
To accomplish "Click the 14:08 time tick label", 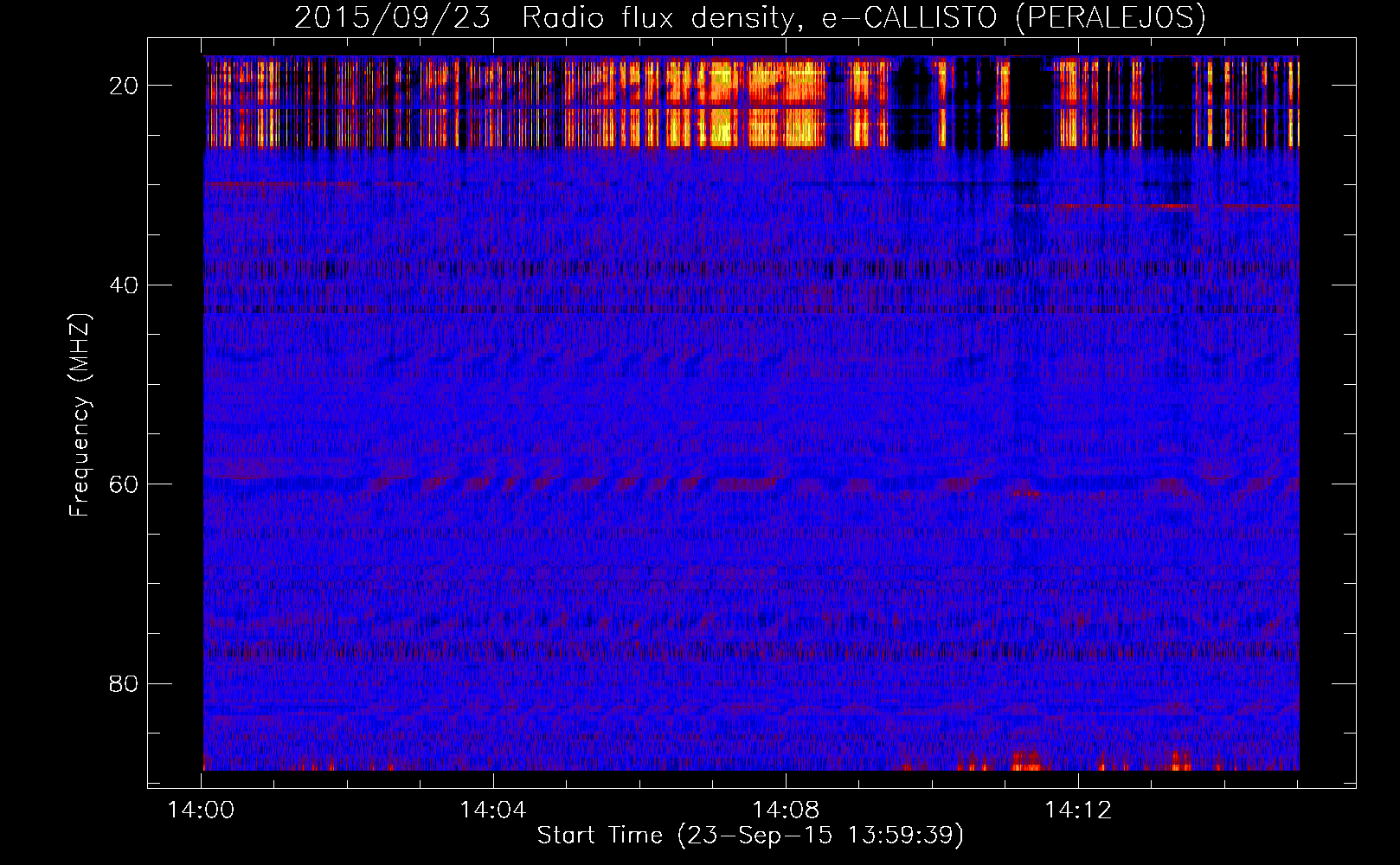I will coord(786,811).
